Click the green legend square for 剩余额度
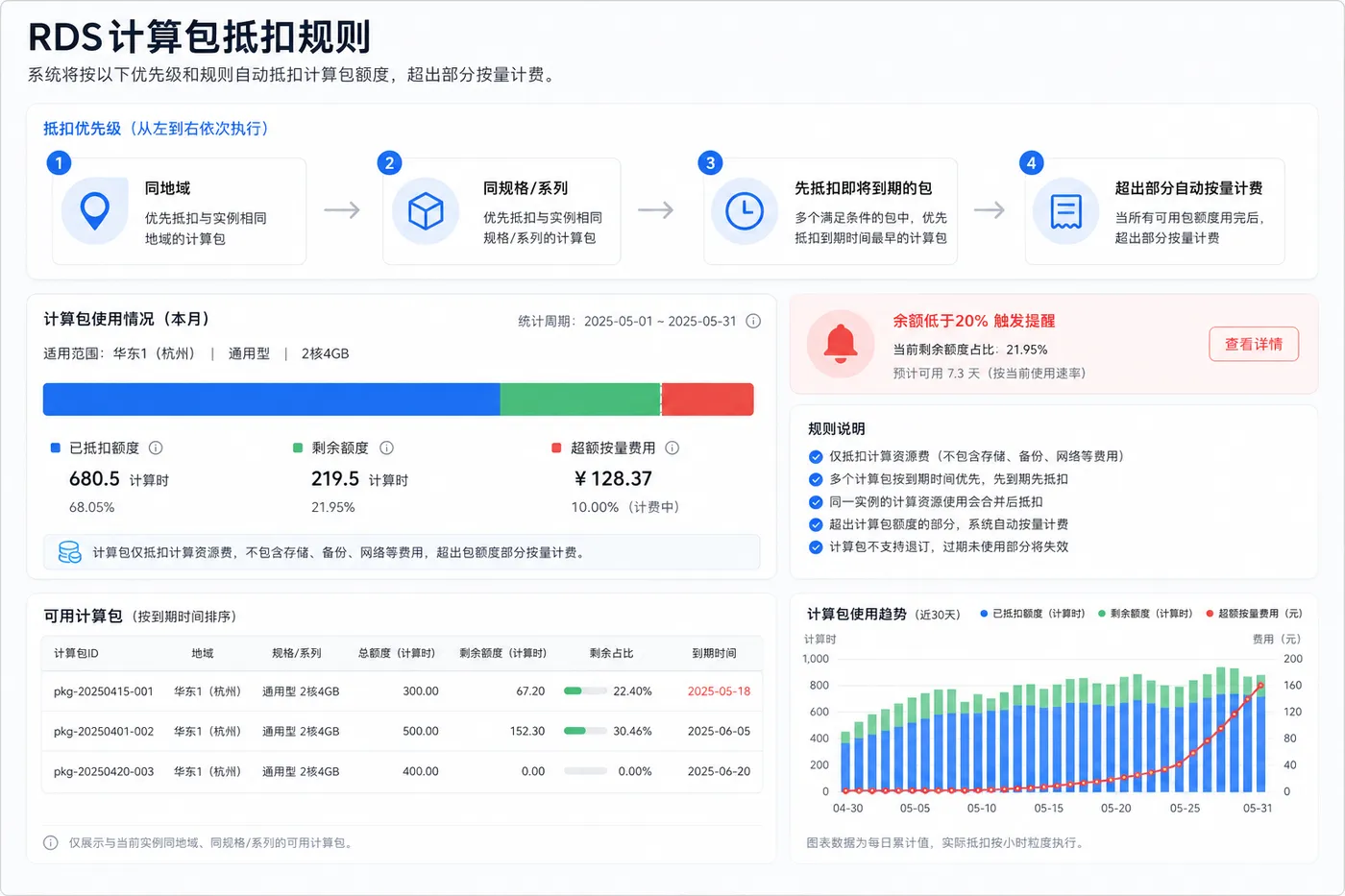Viewport: 1345px width, 896px height. (298, 448)
